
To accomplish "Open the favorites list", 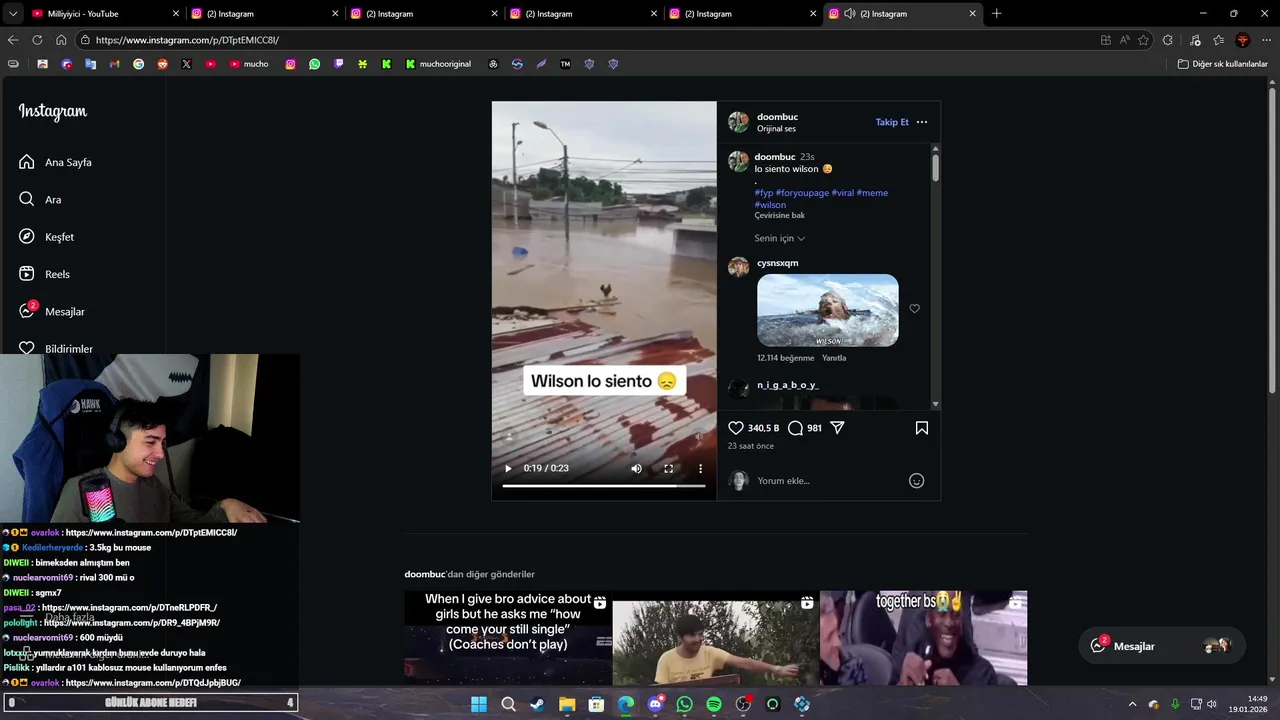I will (x=1218, y=40).
